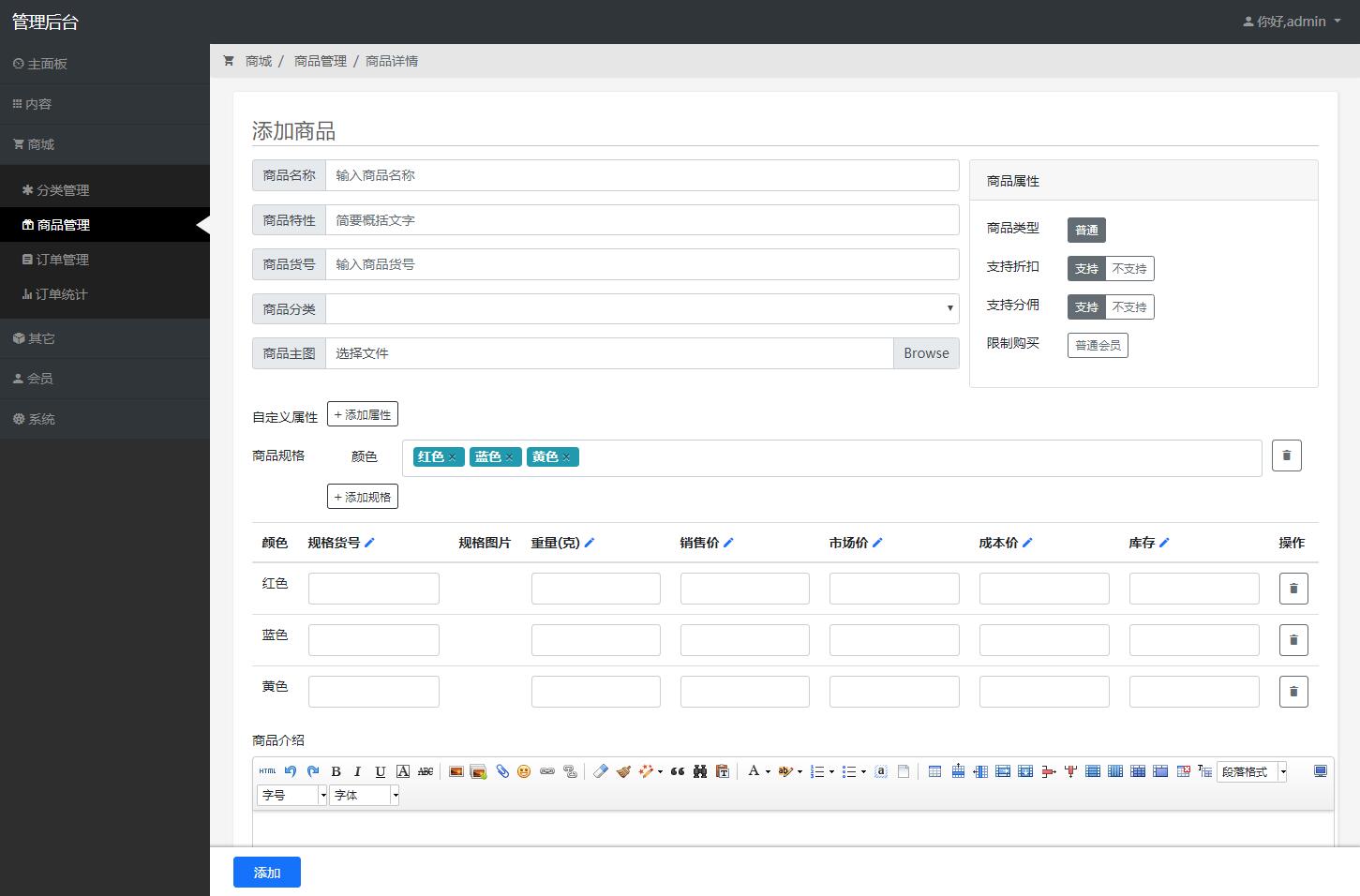Edit 销售价 column with pencil icon
Viewport: 1360px width, 896px height.
(x=728, y=543)
